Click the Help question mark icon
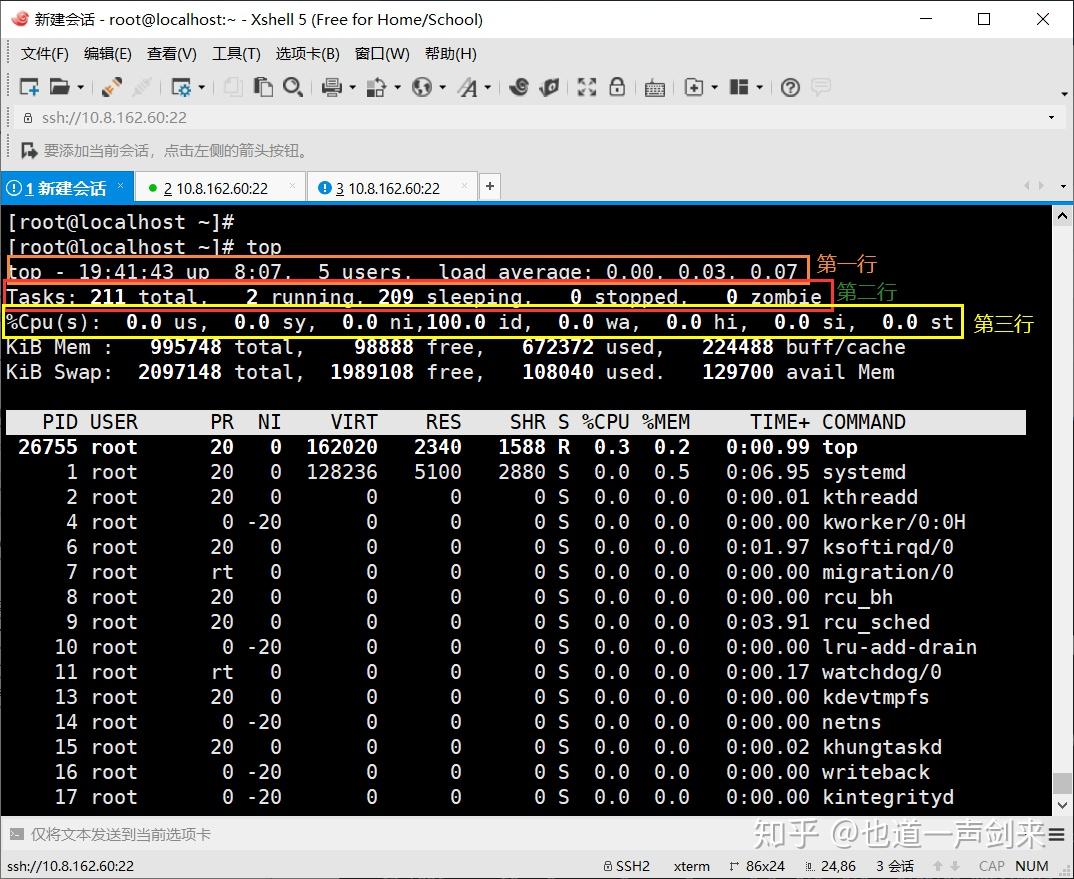The width and height of the screenshot is (1074, 879). (790, 88)
